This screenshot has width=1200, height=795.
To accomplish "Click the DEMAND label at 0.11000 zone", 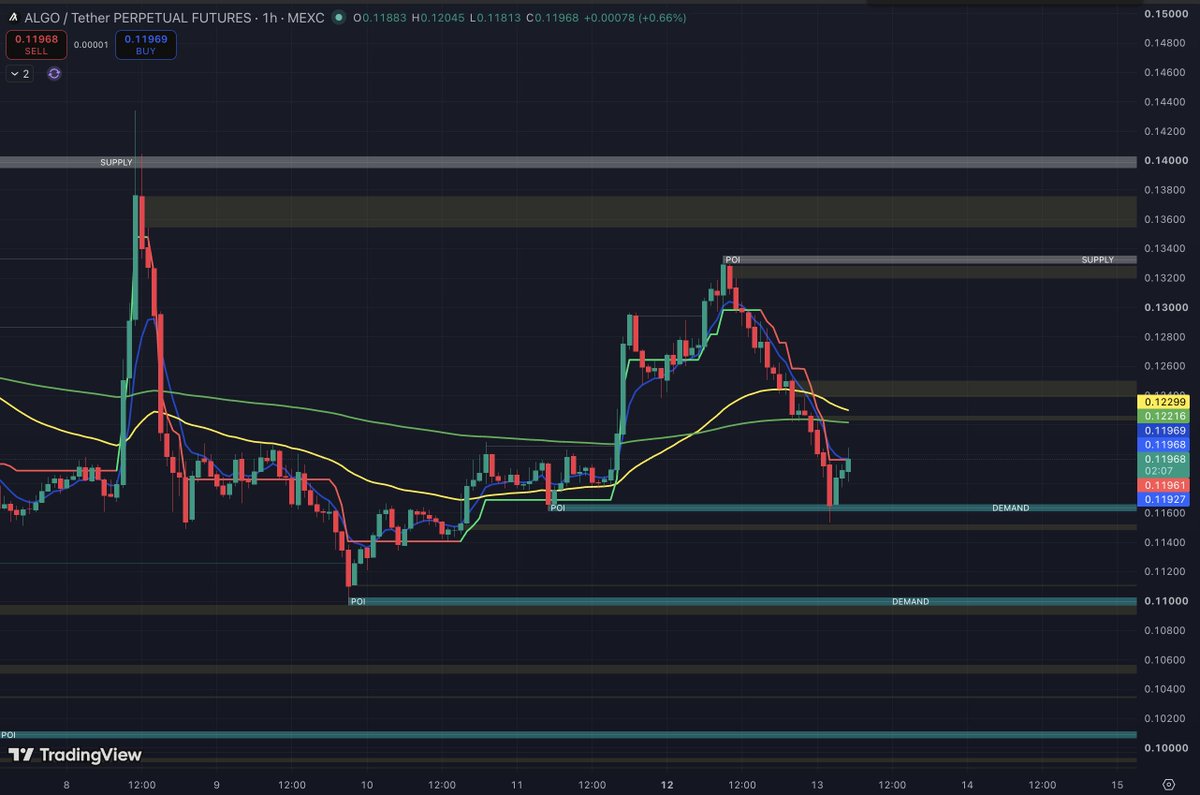I will tap(910, 602).
